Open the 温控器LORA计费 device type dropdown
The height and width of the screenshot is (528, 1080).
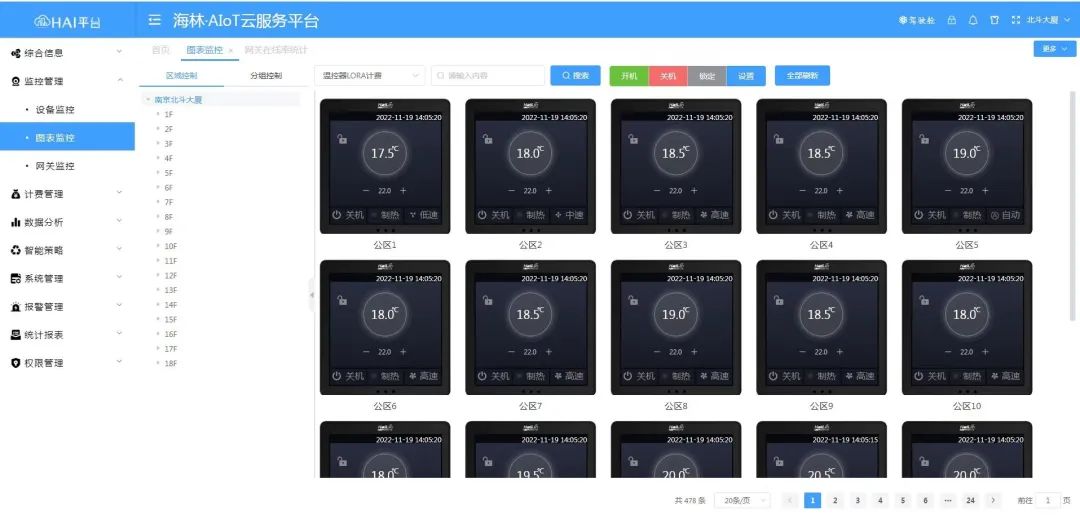coord(371,76)
